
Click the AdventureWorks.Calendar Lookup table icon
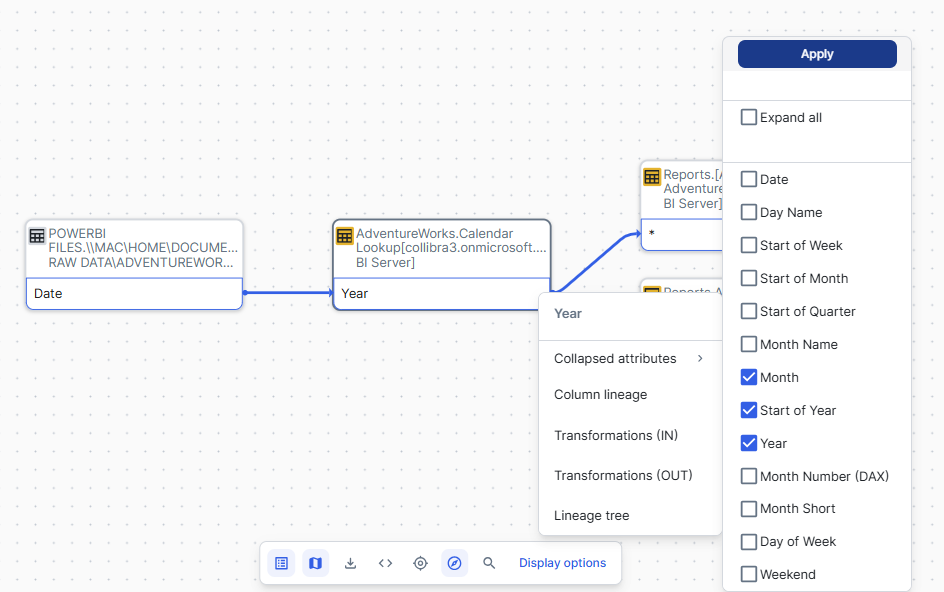click(344, 235)
